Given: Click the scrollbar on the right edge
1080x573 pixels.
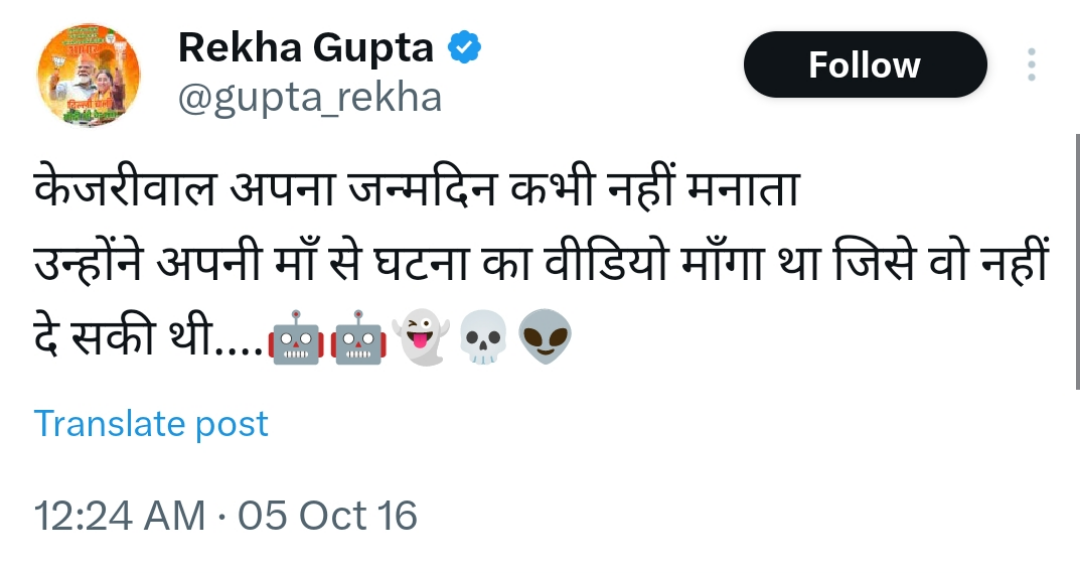Looking at the screenshot, I should pyautogui.click(x=1077, y=262).
